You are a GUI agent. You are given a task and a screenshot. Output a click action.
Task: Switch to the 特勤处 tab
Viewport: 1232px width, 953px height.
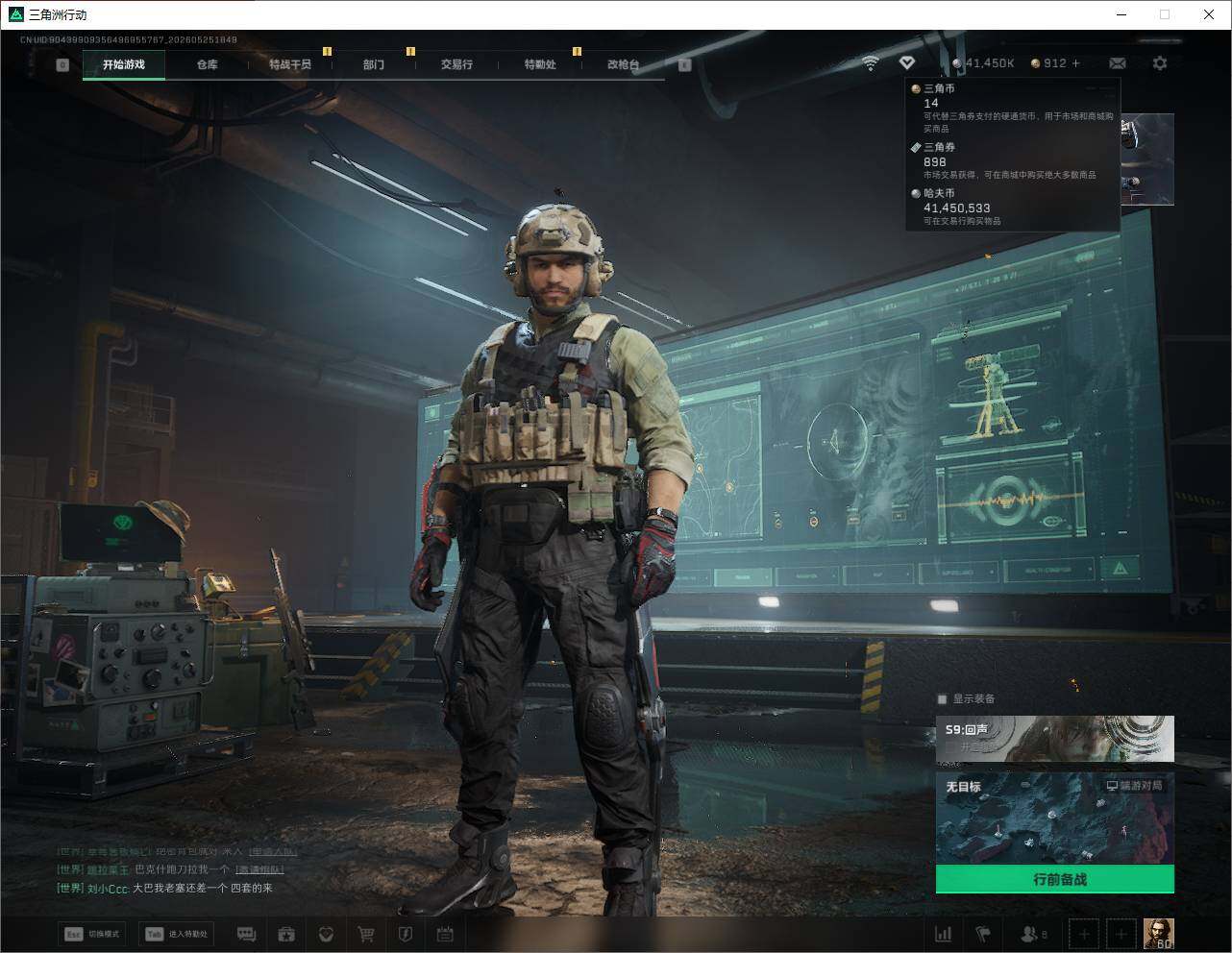point(540,64)
